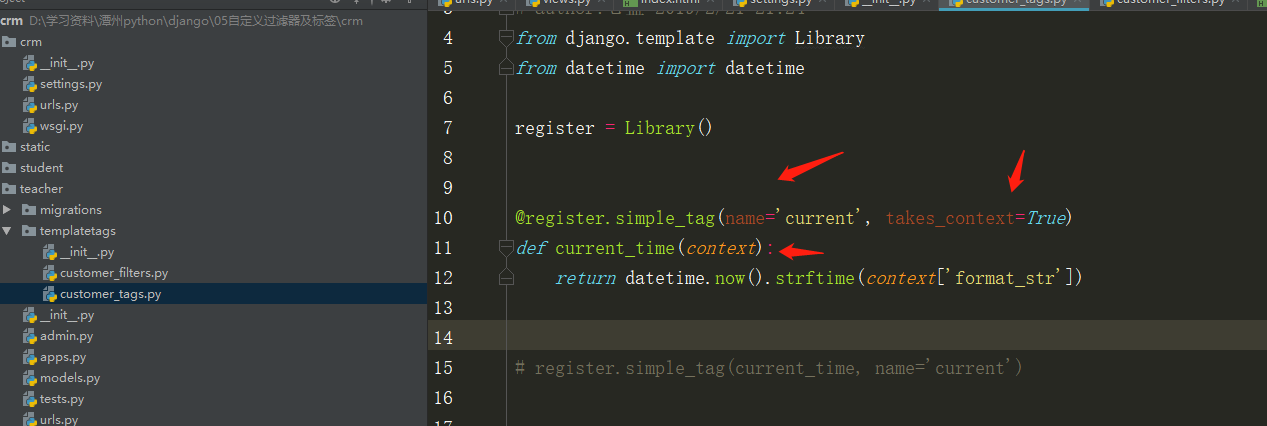Click the static folder icon
The image size is (1267, 426).
click(x=10, y=147)
